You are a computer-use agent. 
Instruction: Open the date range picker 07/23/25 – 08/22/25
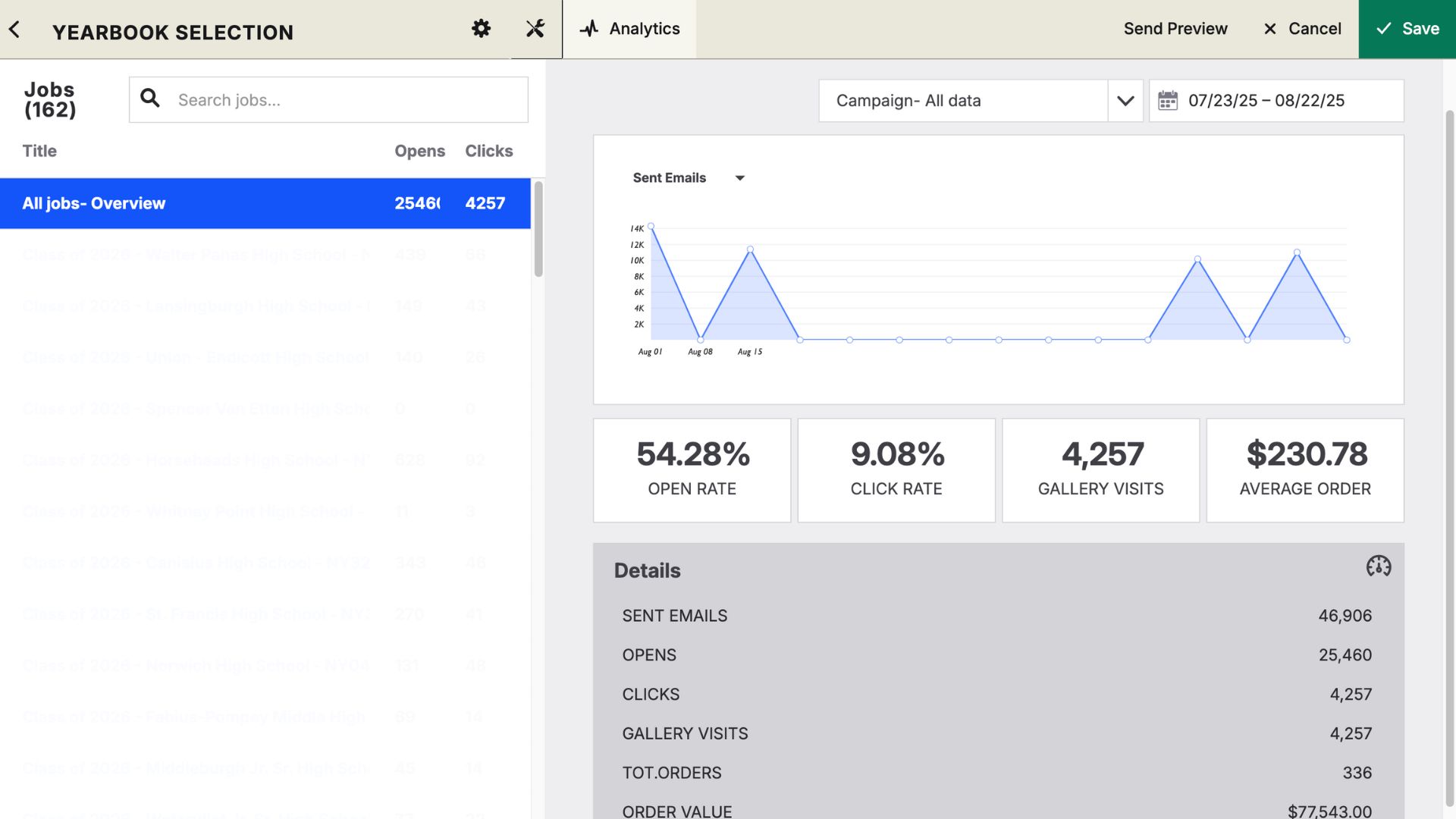[x=1276, y=101]
